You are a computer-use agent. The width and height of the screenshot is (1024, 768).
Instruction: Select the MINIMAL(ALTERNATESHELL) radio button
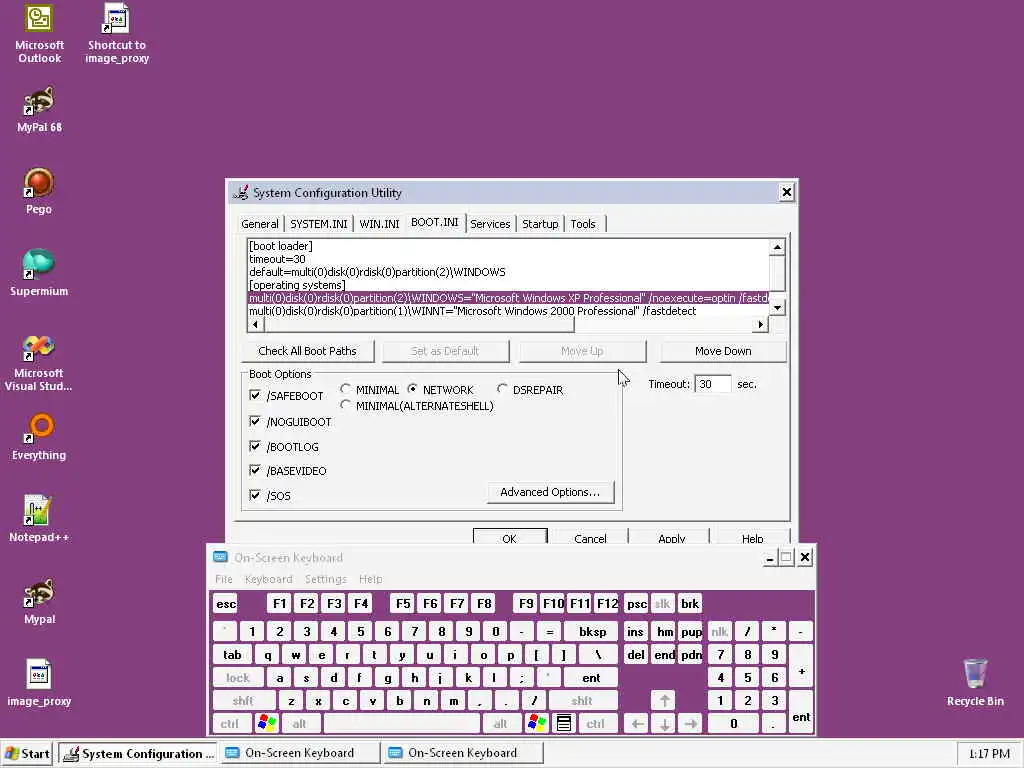pos(345,405)
